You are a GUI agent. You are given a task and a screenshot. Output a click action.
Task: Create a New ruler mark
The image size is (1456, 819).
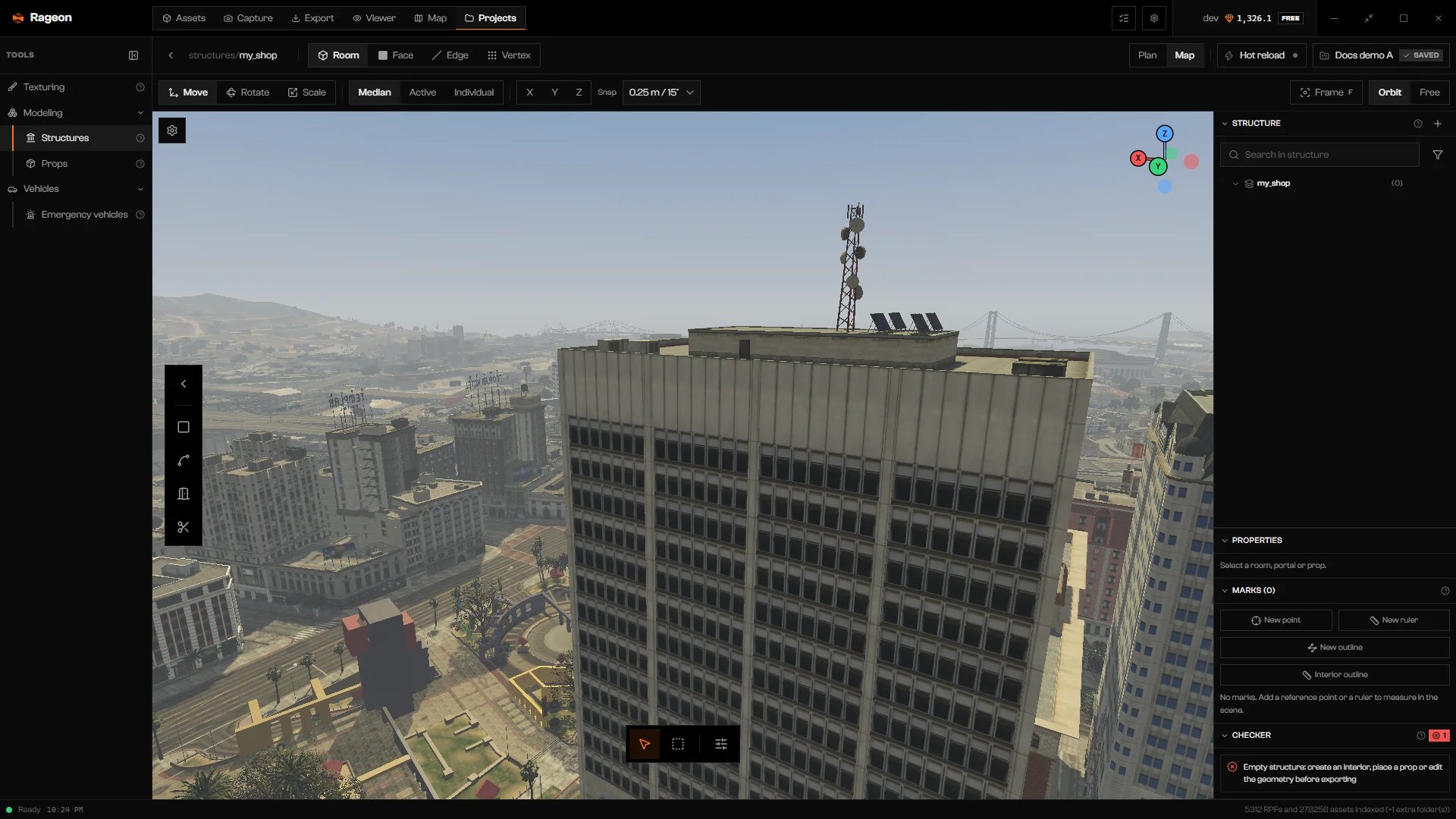1394,620
